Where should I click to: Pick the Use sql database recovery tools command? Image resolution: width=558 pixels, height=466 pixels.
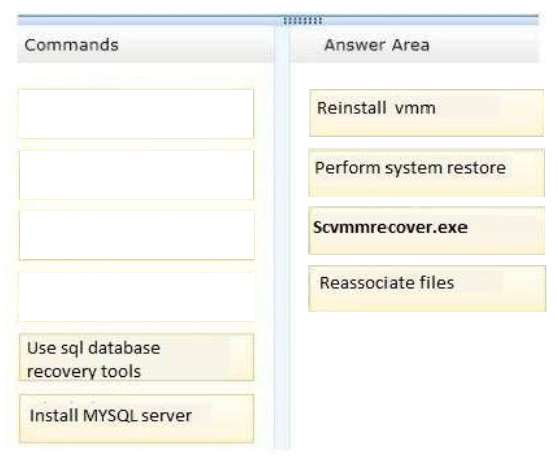137,357
